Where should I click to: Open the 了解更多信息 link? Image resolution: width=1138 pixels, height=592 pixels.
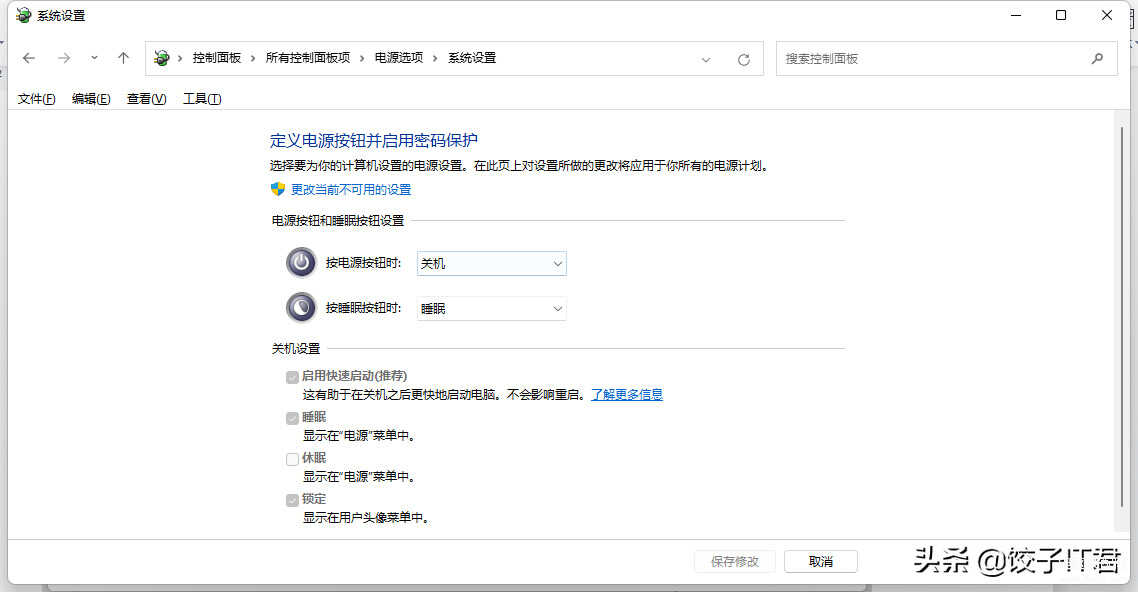click(626, 395)
